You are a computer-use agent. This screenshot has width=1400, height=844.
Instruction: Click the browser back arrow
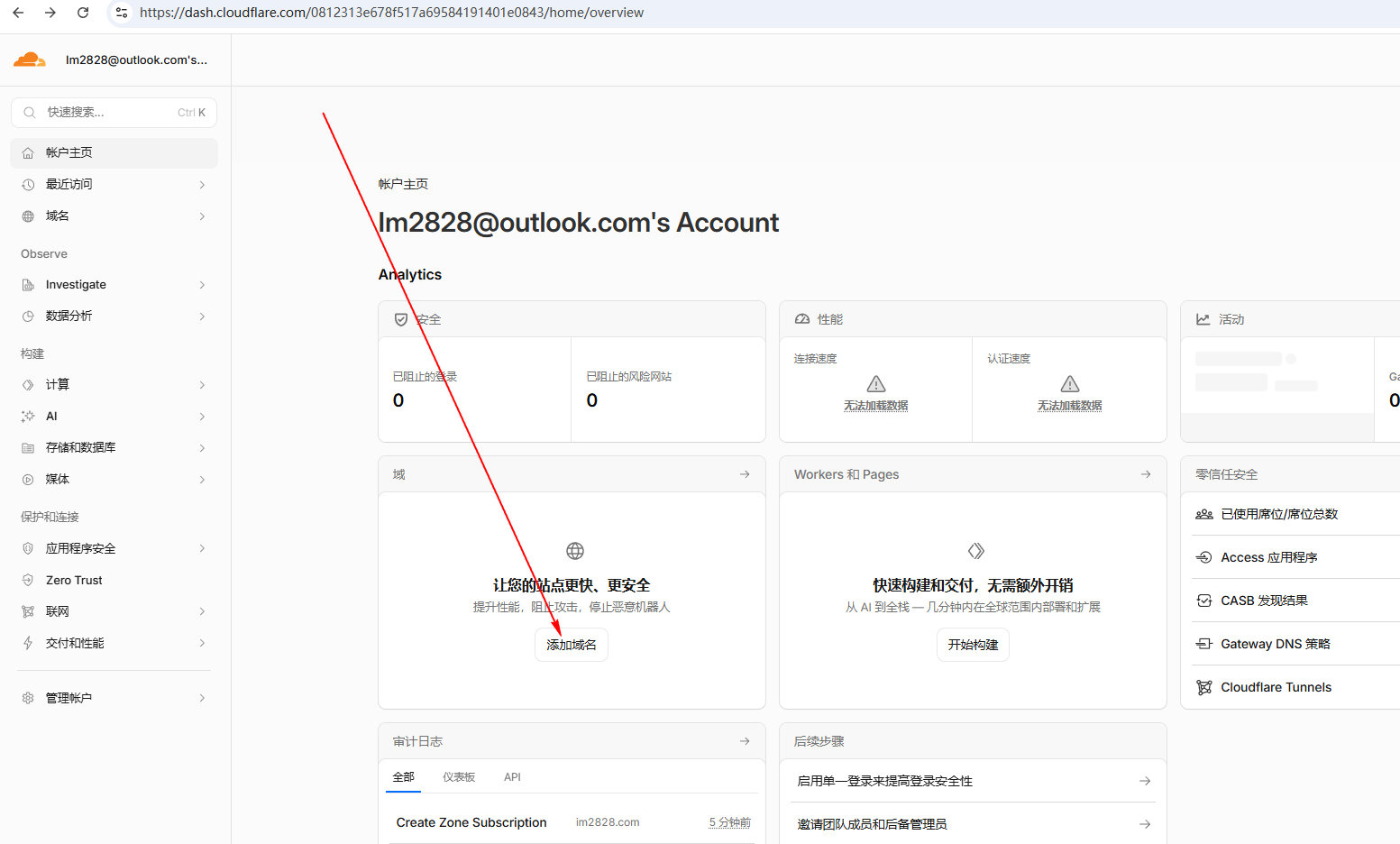point(18,13)
